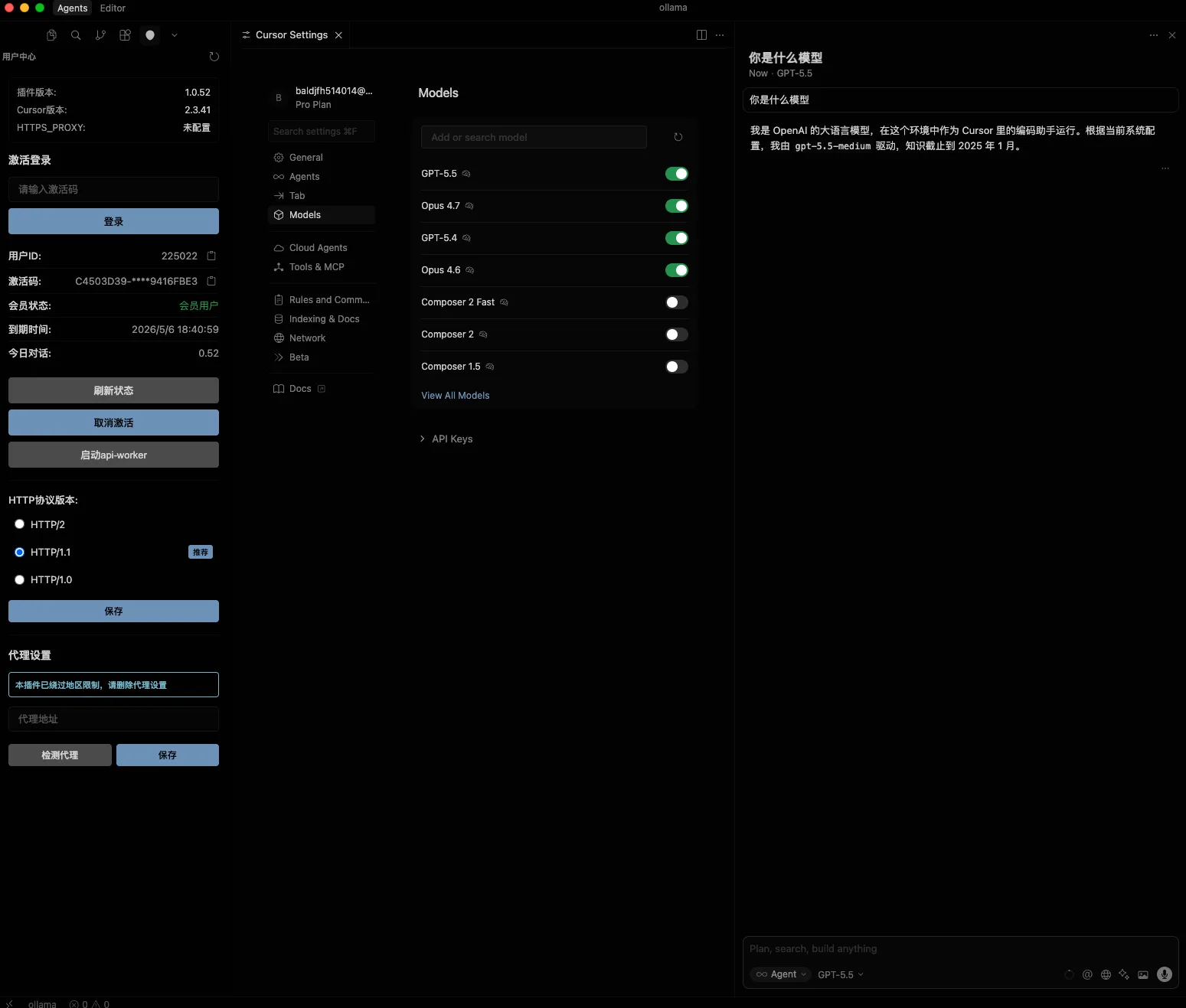Click the Plan, search, build anything input
Viewport: 1186px width, 1008px height.
[x=960, y=949]
